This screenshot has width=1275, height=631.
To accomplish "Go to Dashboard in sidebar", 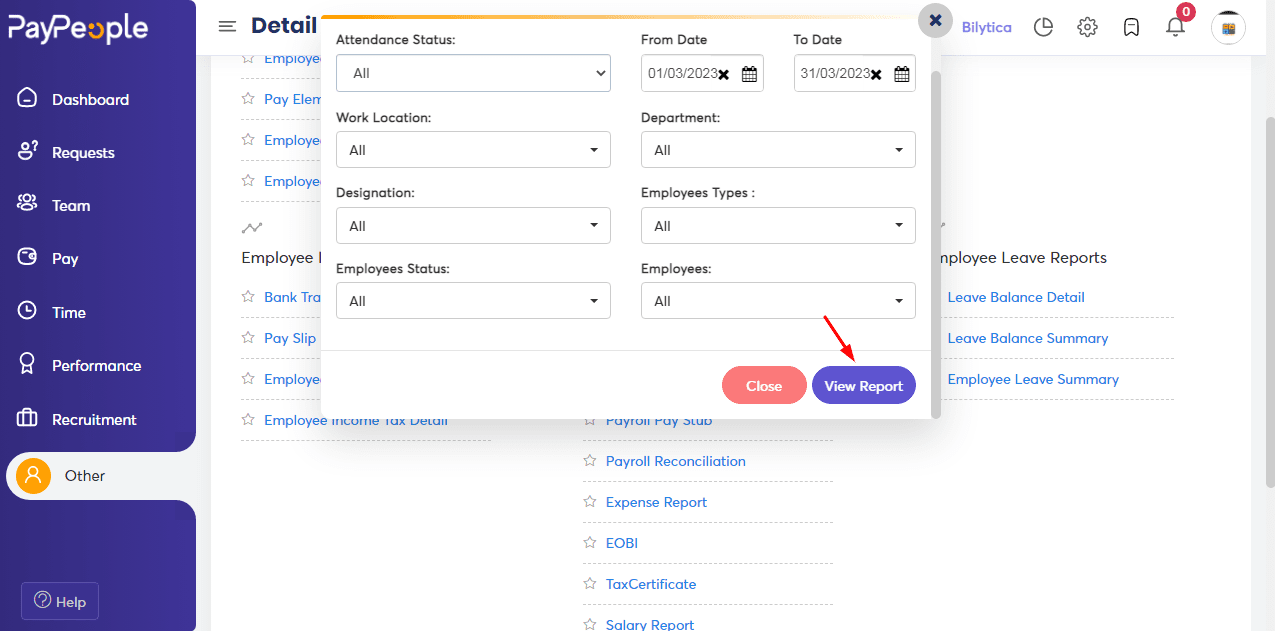I will (x=90, y=99).
